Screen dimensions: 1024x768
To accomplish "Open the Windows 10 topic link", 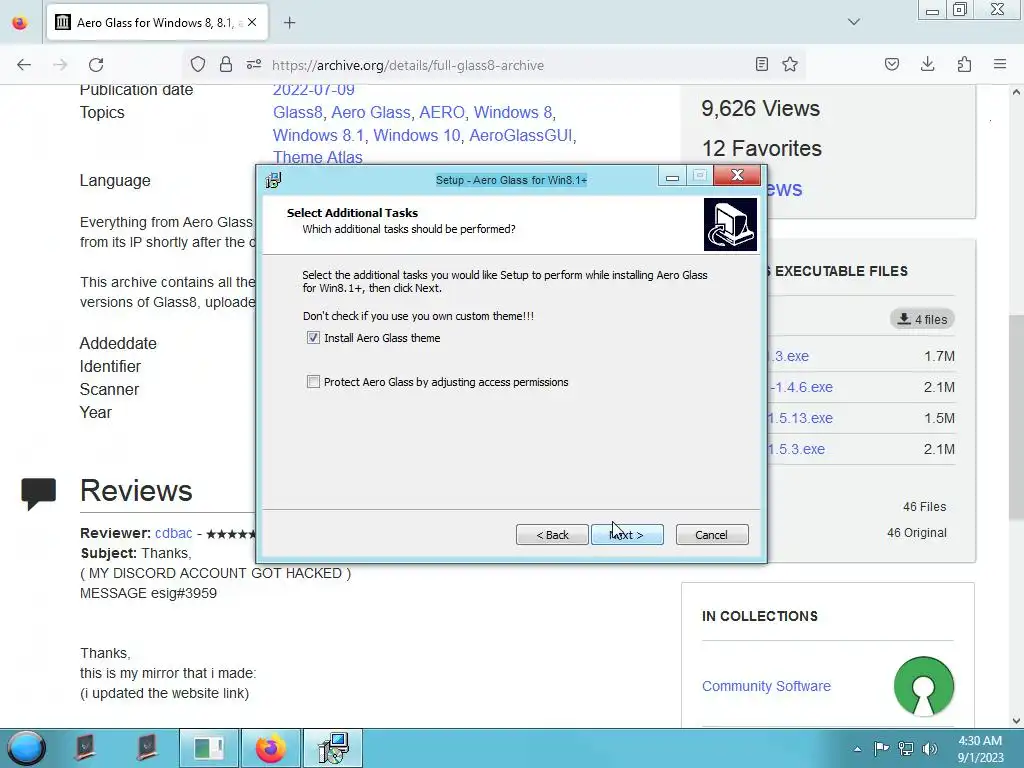I will tap(417, 135).
